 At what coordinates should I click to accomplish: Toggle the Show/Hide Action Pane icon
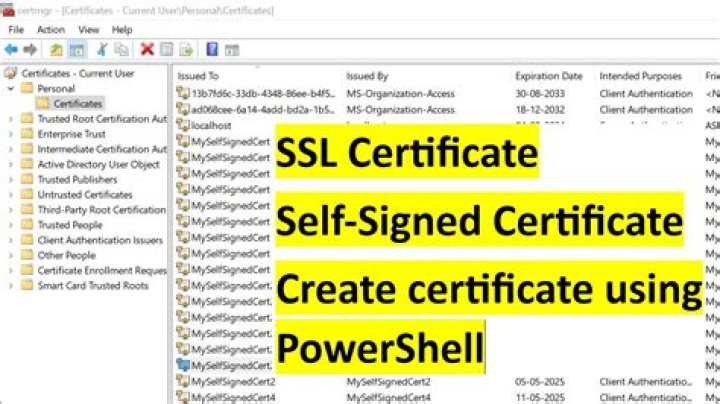click(232, 50)
